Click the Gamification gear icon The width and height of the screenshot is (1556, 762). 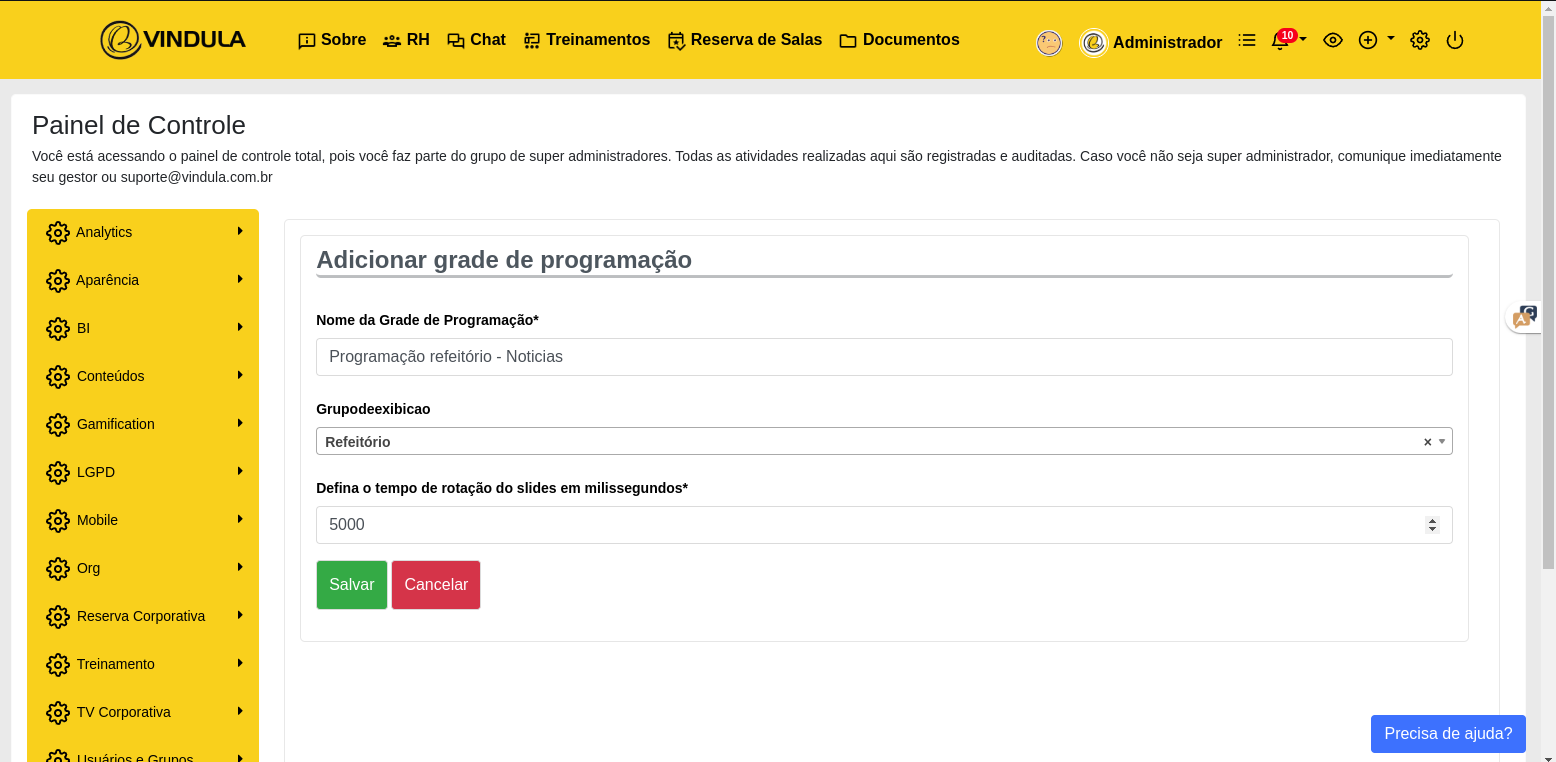(58, 425)
